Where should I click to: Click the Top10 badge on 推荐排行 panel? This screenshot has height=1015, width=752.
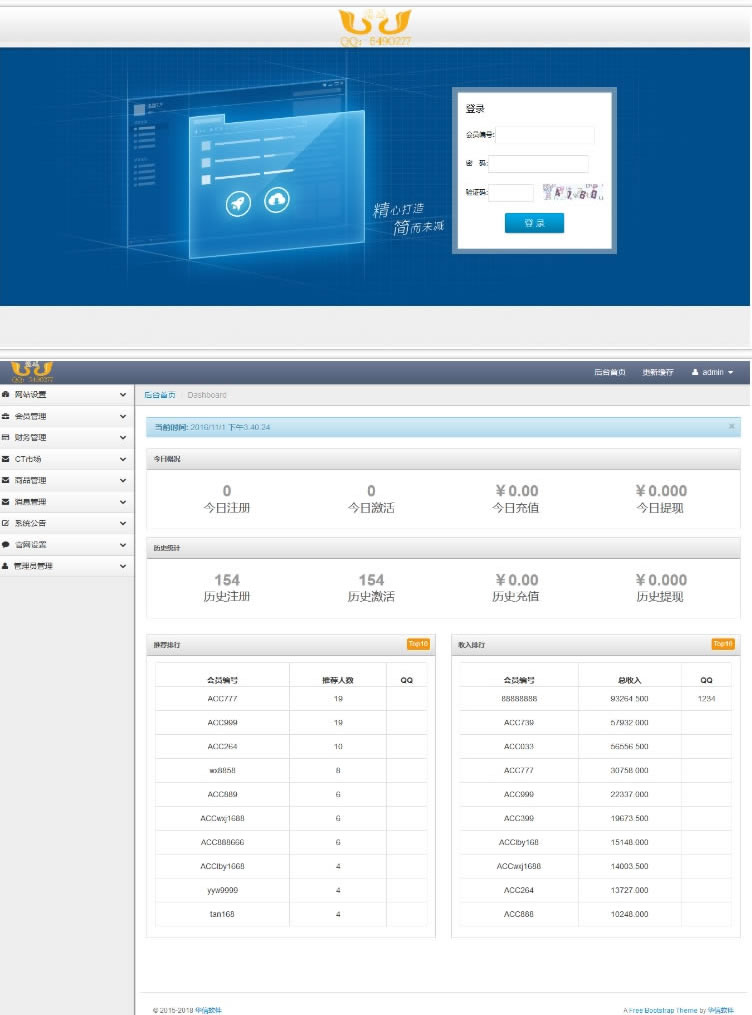(x=418, y=644)
